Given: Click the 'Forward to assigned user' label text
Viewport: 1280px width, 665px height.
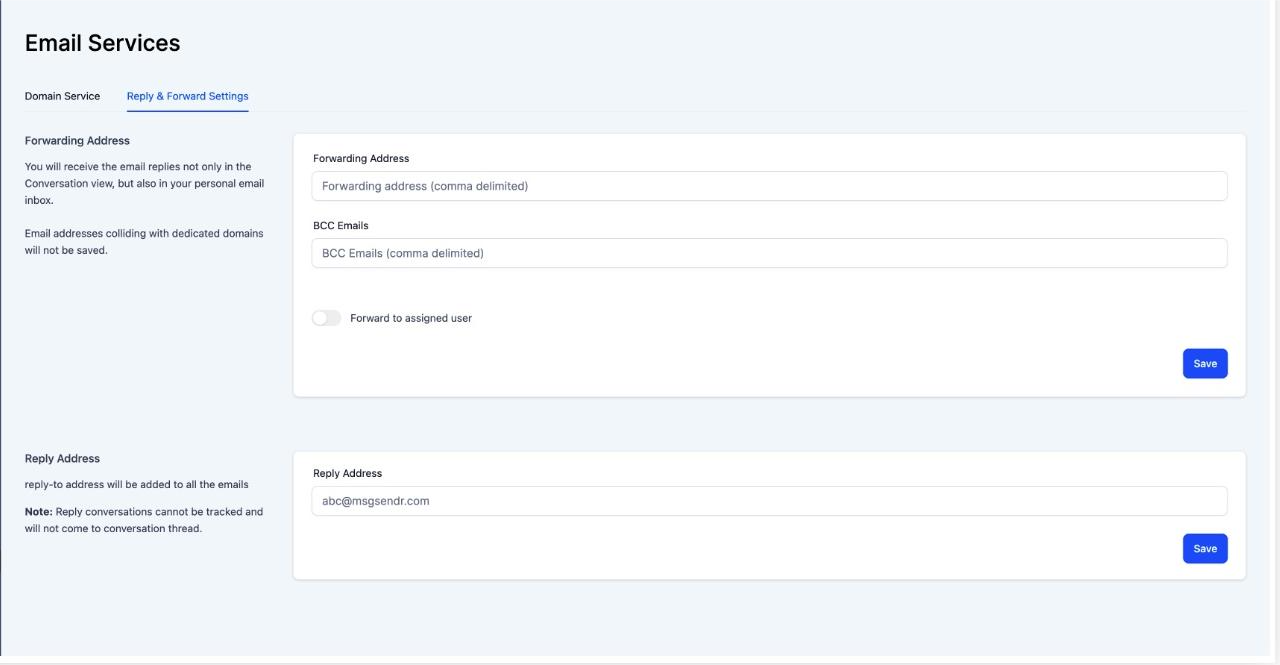Looking at the screenshot, I should 410,318.
